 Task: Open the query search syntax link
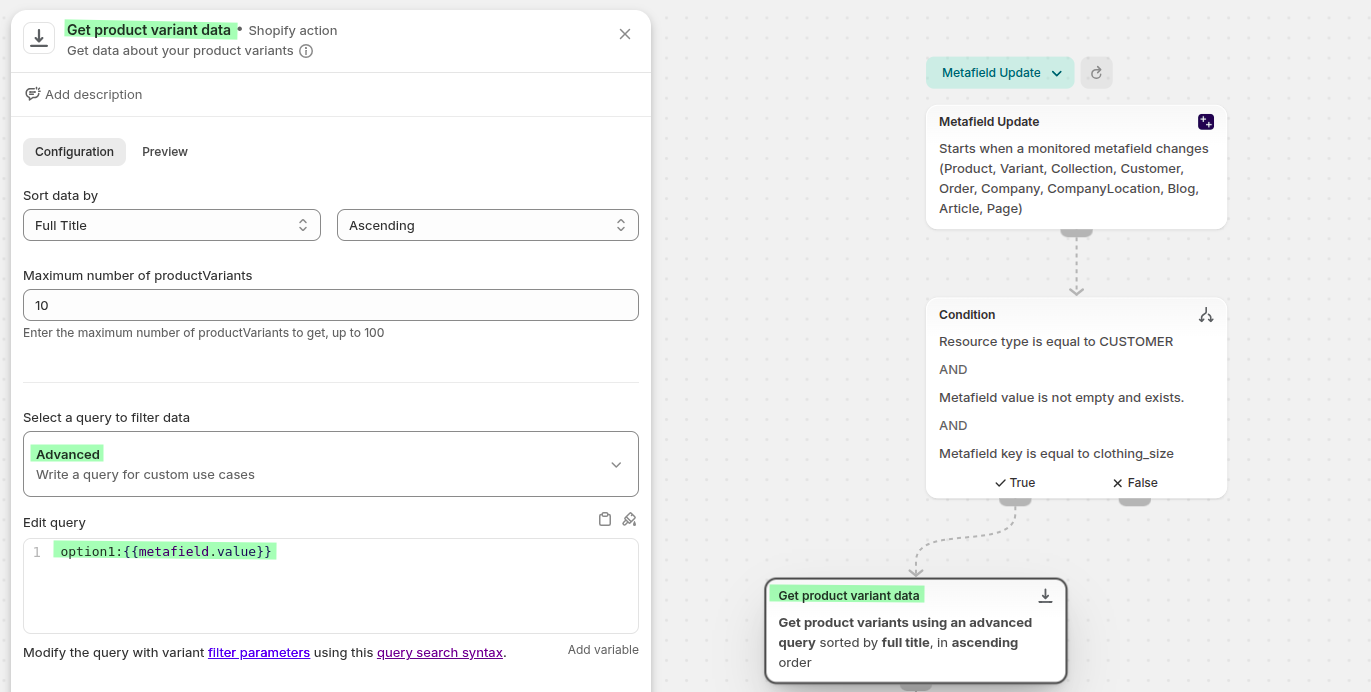[440, 653]
